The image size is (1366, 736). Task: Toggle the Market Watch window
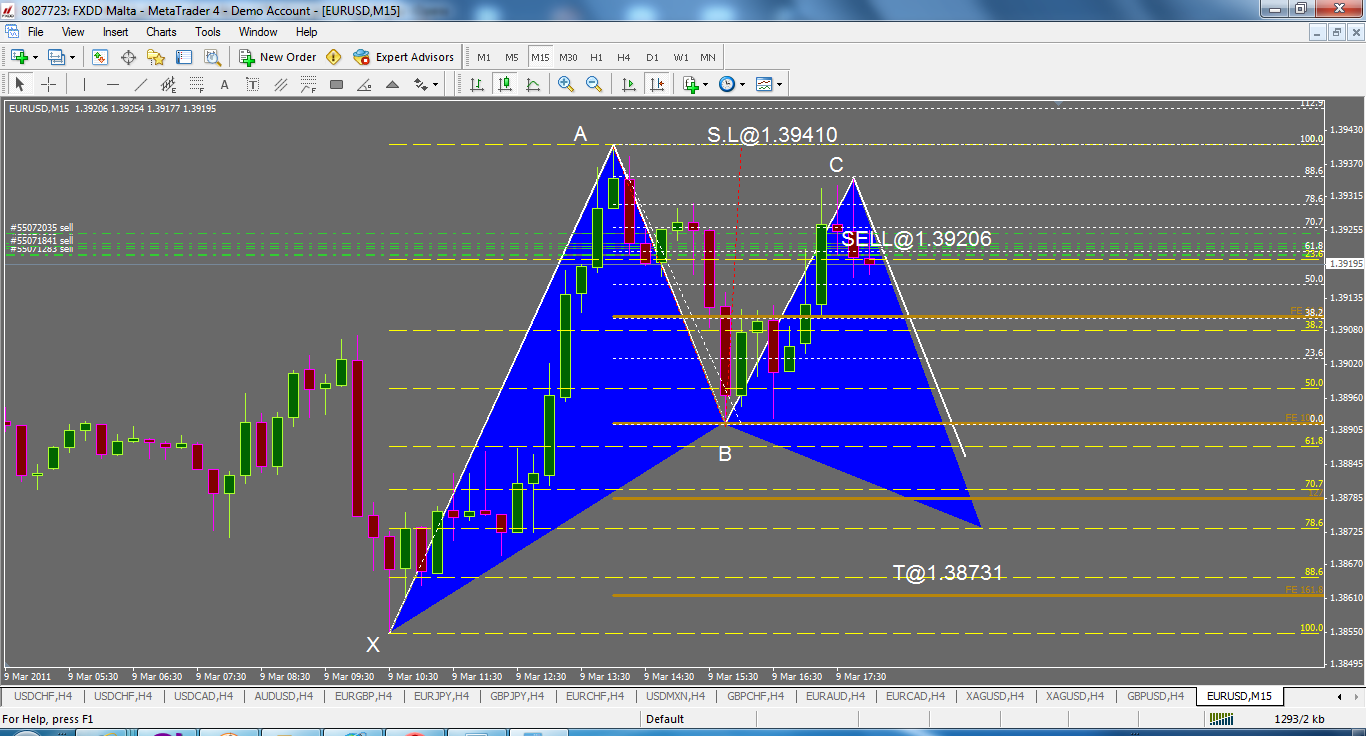[100, 57]
